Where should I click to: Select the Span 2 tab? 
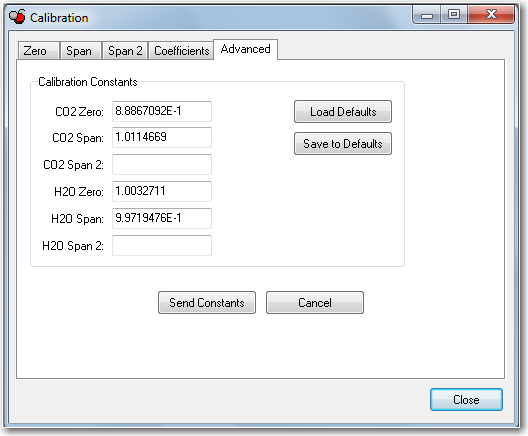click(125, 51)
